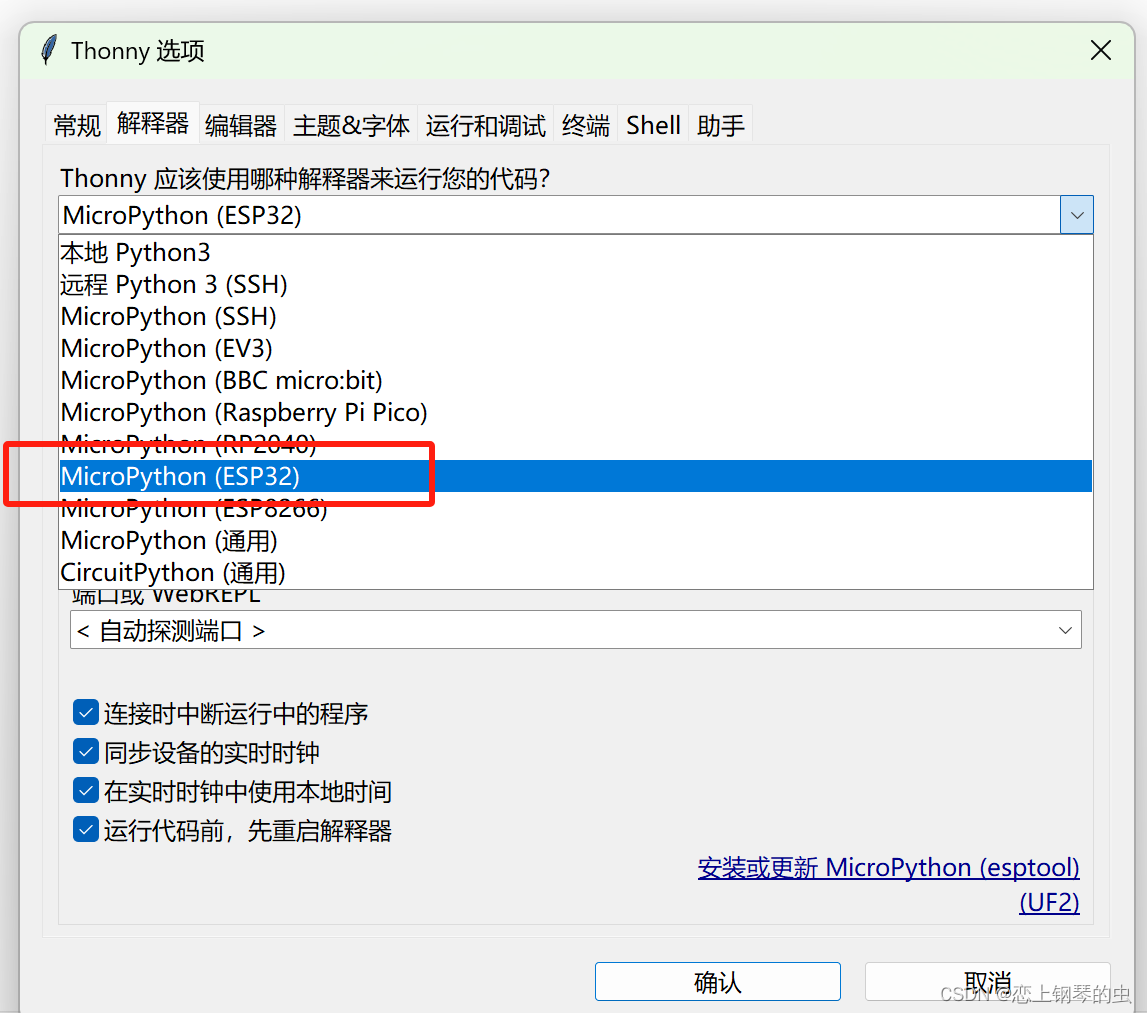Cancel with the 取消 button
Image resolution: width=1147 pixels, height=1013 pixels.
pyautogui.click(x=988, y=982)
